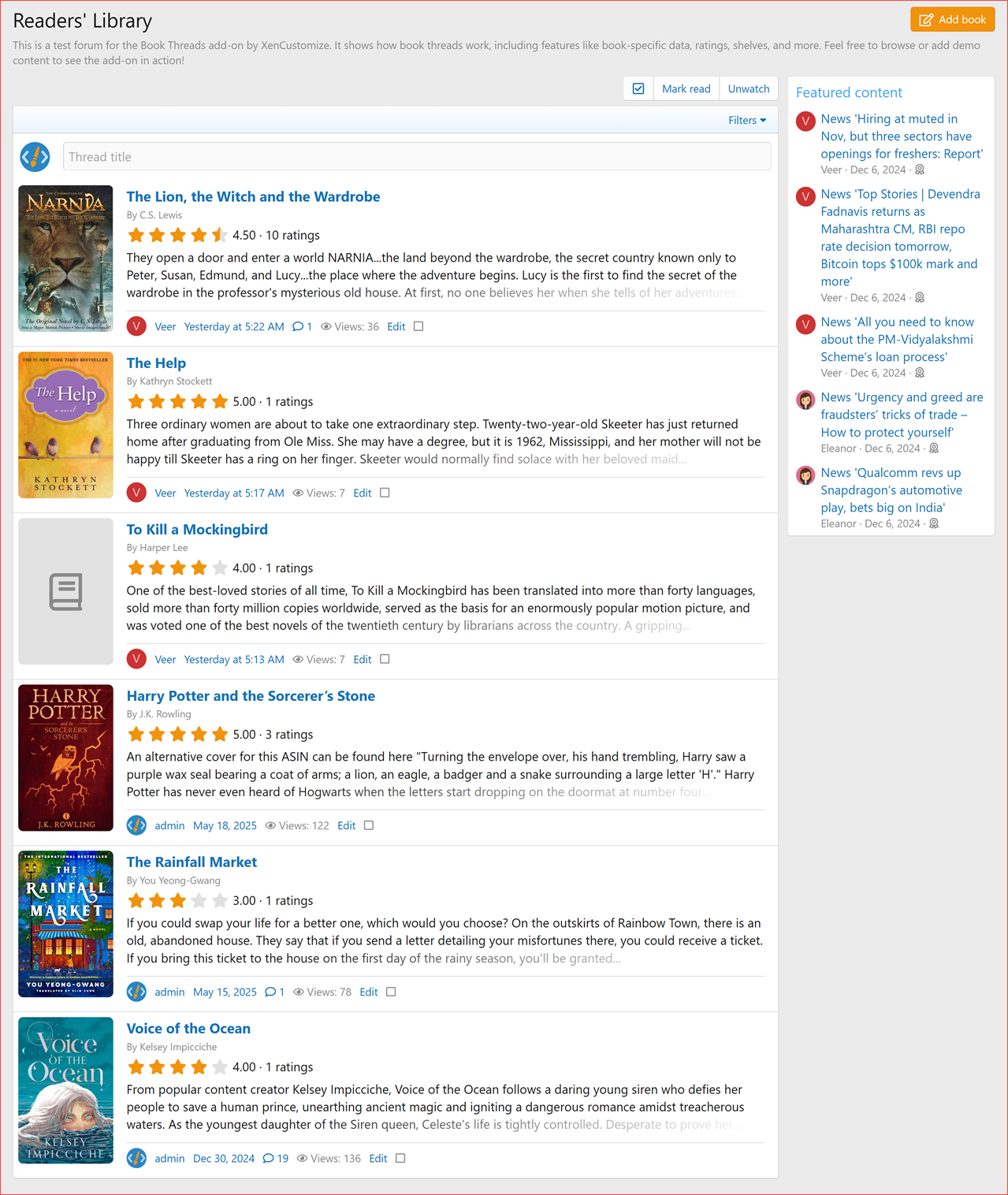This screenshot has width=1008, height=1195.
Task: Click the comment icon on Voice of the Ocean
Action: [269, 1158]
